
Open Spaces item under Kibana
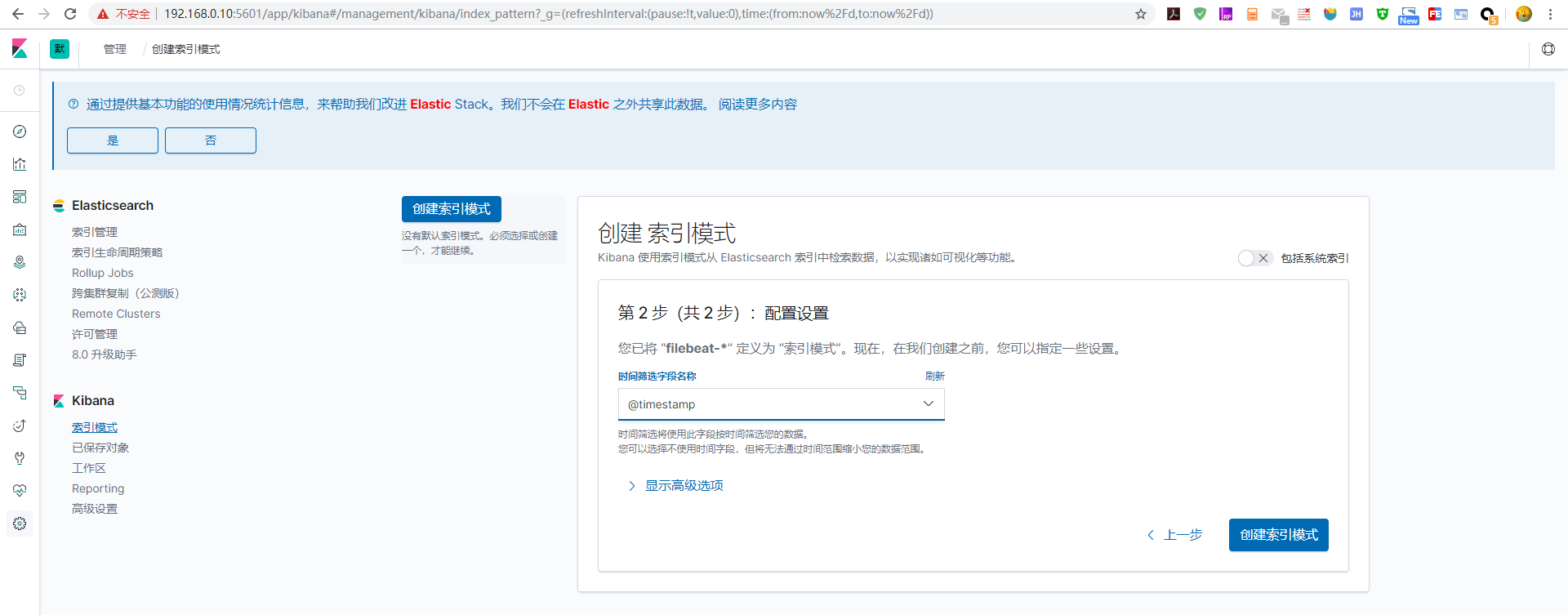[89, 468]
